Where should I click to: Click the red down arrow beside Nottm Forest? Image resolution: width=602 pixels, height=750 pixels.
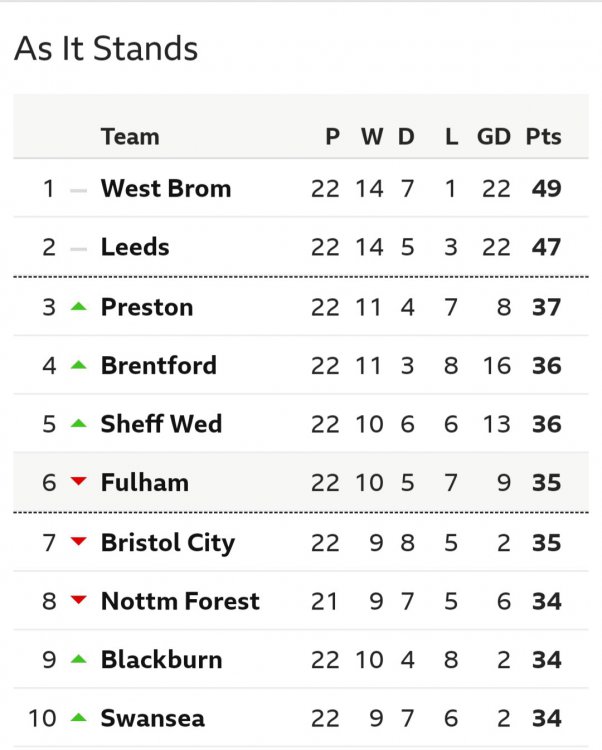click(x=79, y=601)
